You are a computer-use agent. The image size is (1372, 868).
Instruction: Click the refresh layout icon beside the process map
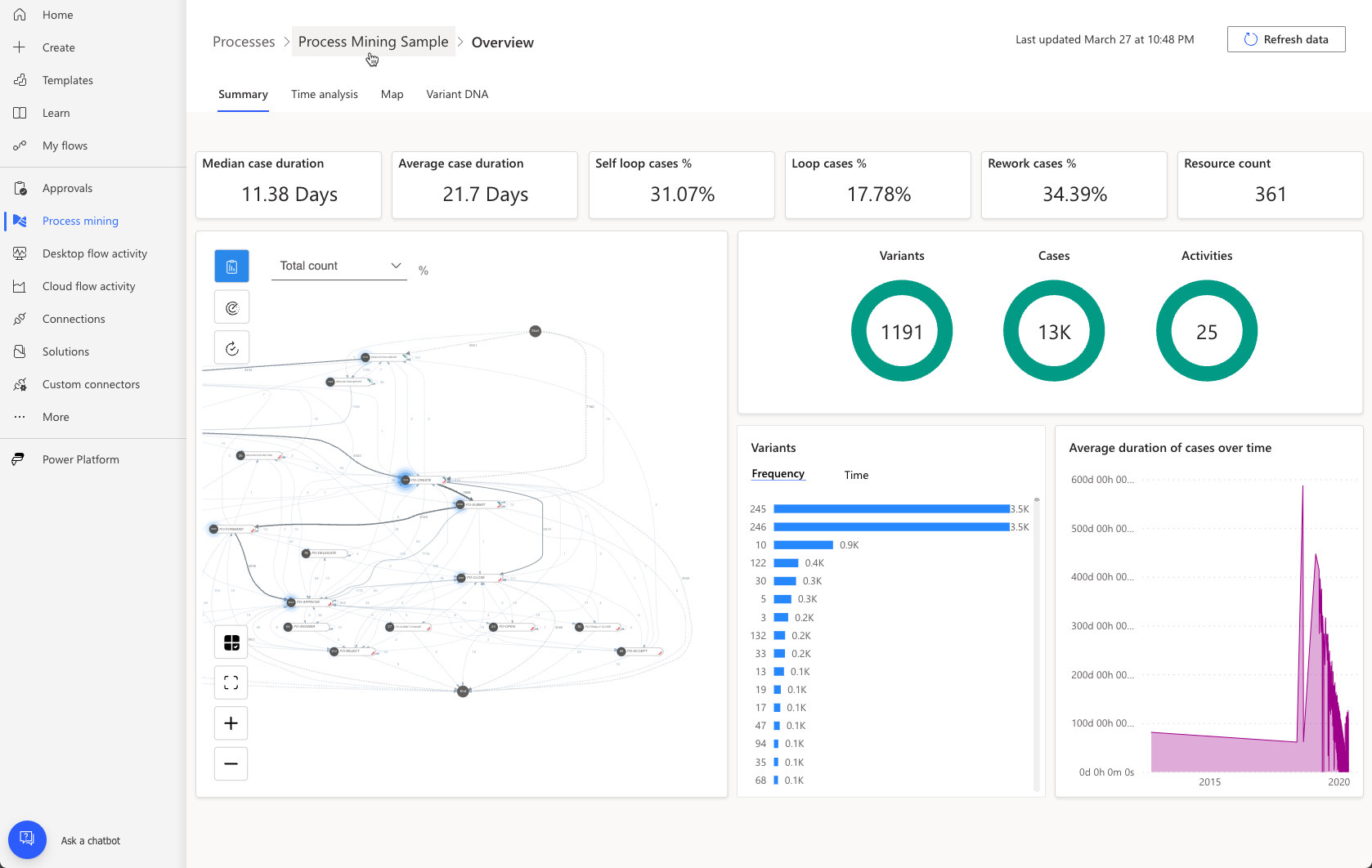click(x=231, y=347)
